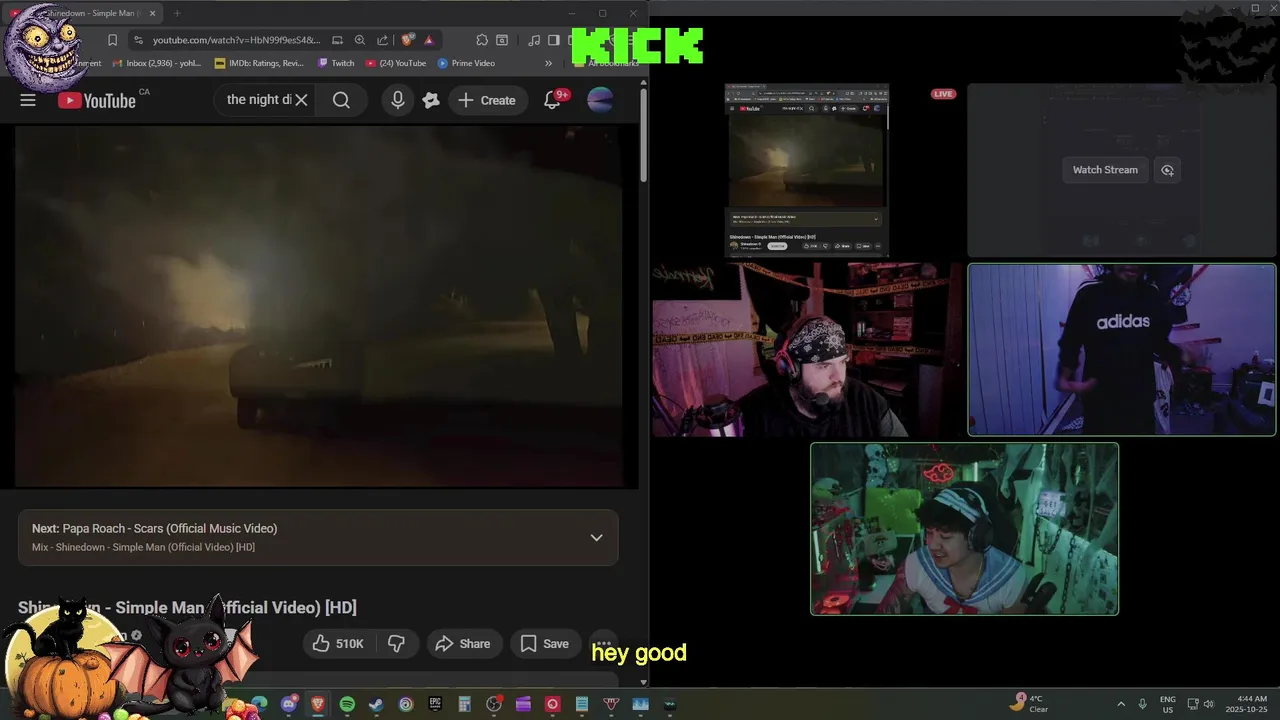Save video to a playlist
Screen dimensions: 1280x720
click(x=545, y=644)
